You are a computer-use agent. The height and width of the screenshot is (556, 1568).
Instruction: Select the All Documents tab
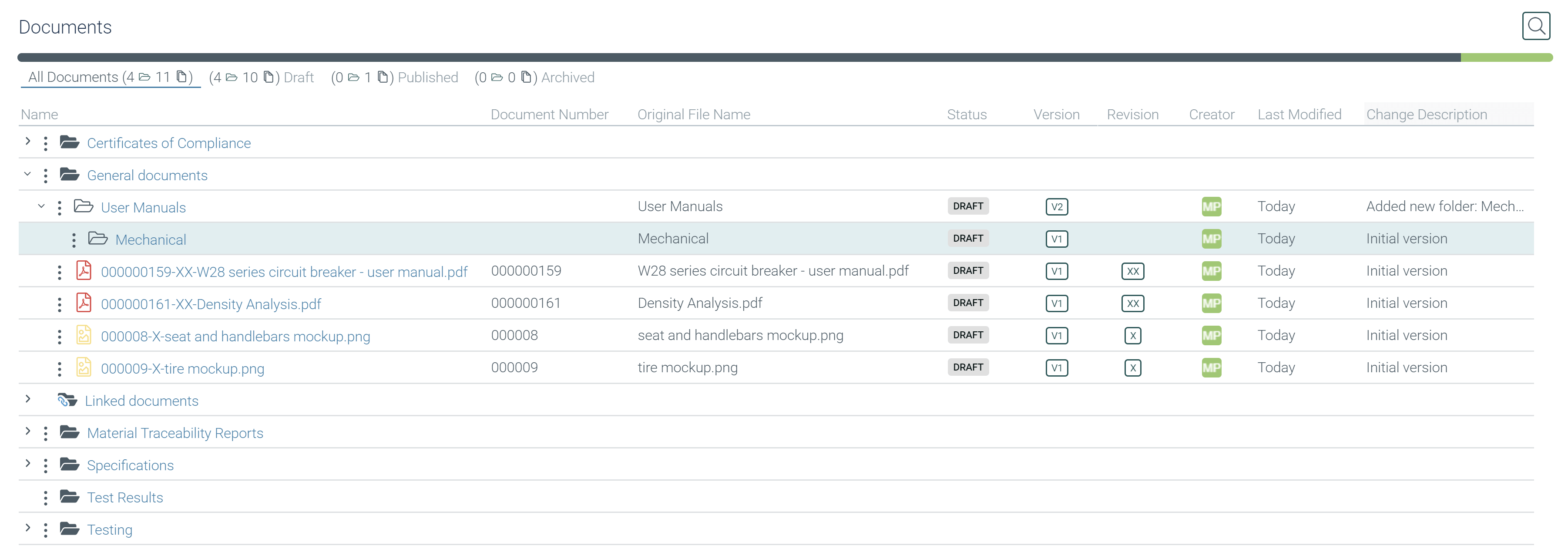point(110,78)
